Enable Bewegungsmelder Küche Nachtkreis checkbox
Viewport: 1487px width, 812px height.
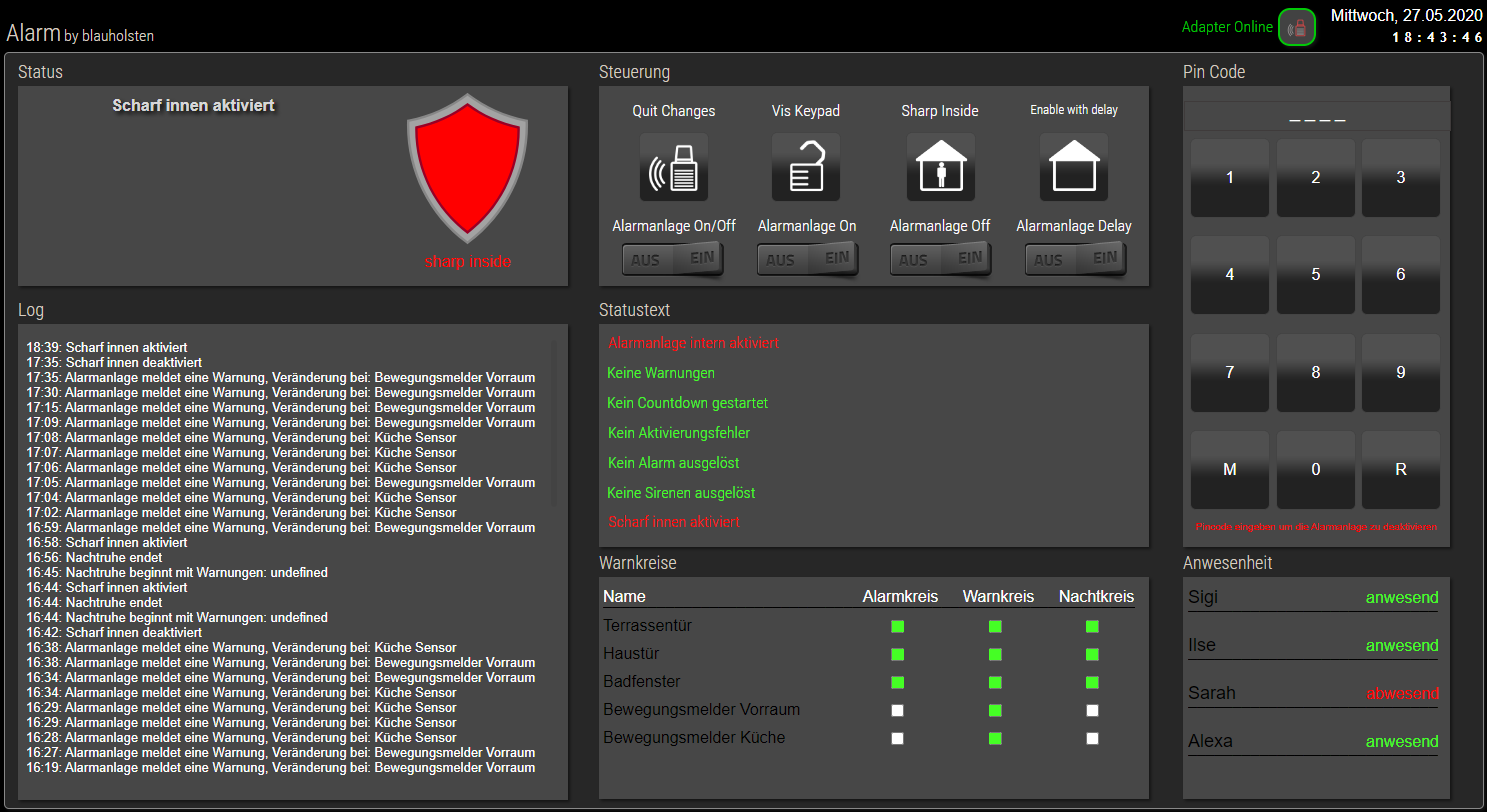tap(1092, 738)
